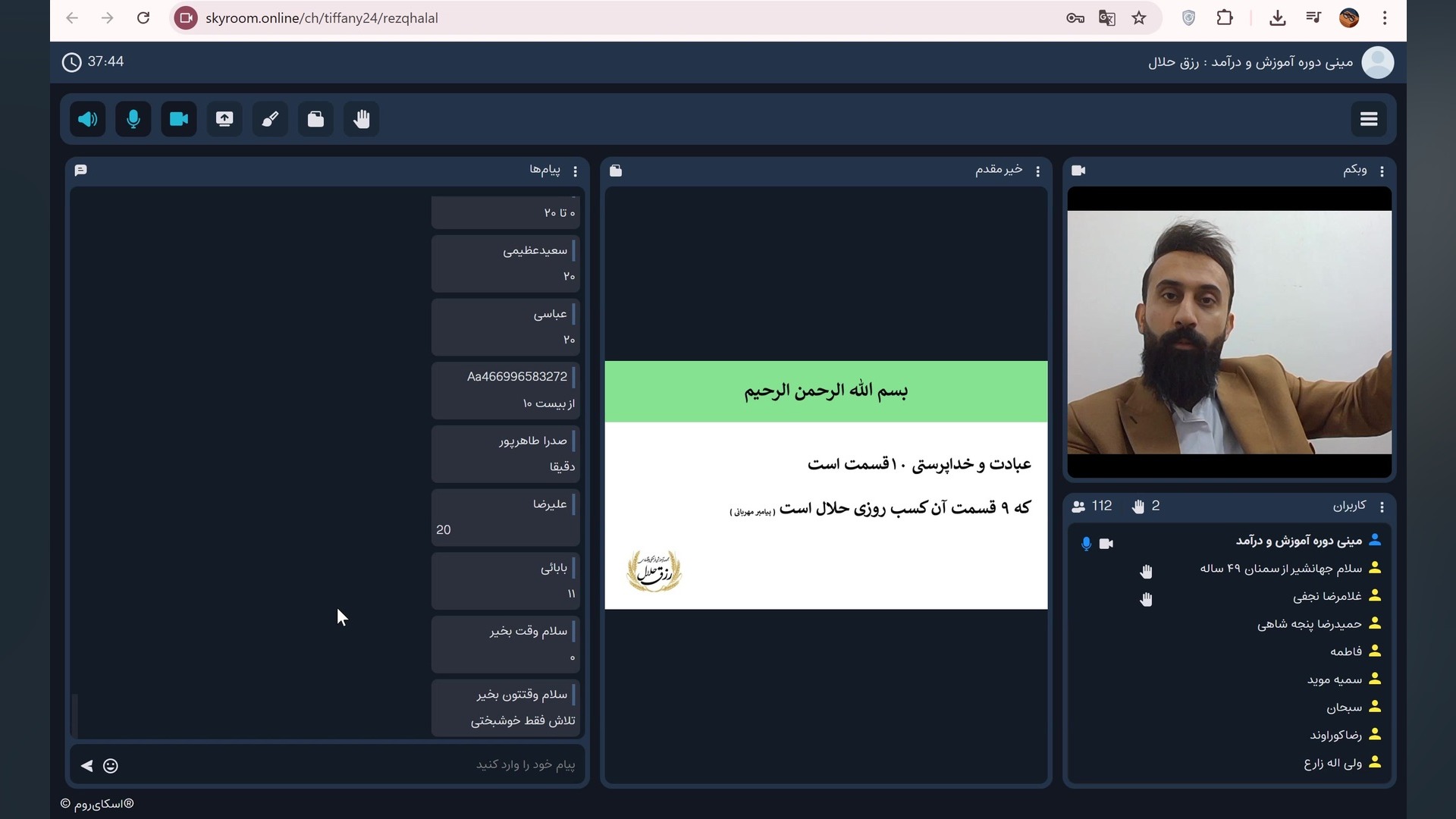Raise hand using the toolbar icon
The image size is (1456, 819).
pos(362,119)
